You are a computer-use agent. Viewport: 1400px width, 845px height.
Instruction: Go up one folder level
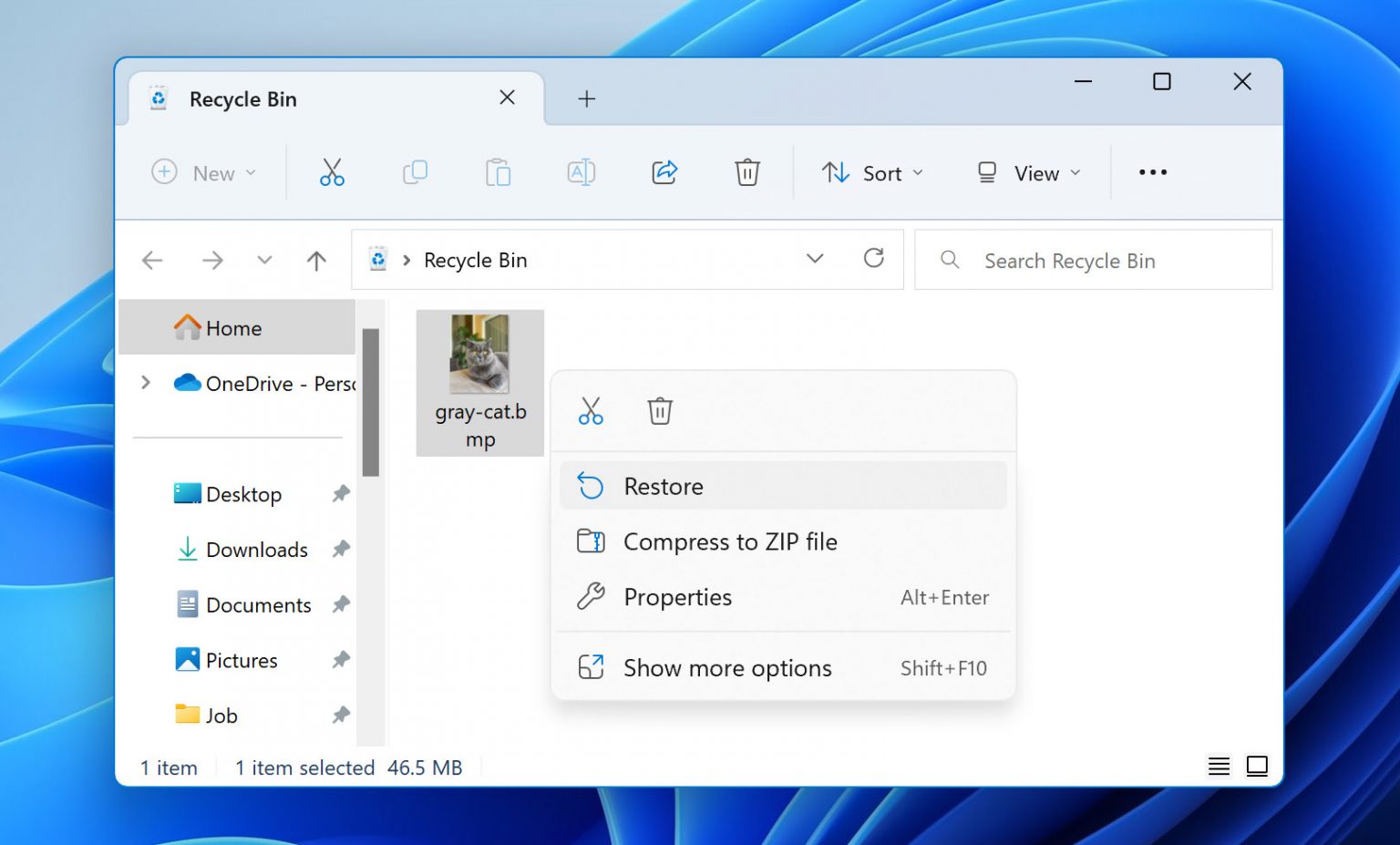point(316,261)
